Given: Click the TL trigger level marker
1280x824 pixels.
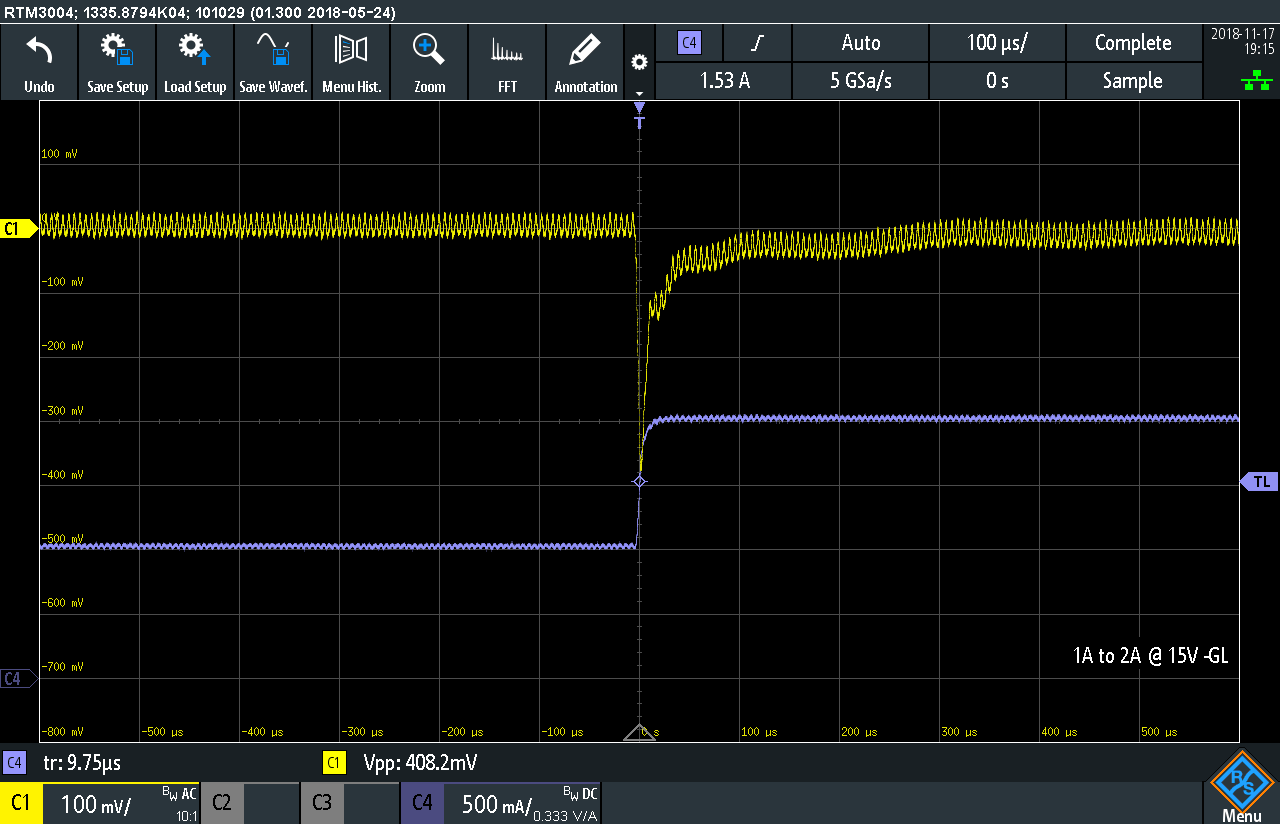Looking at the screenshot, I should (1260, 482).
